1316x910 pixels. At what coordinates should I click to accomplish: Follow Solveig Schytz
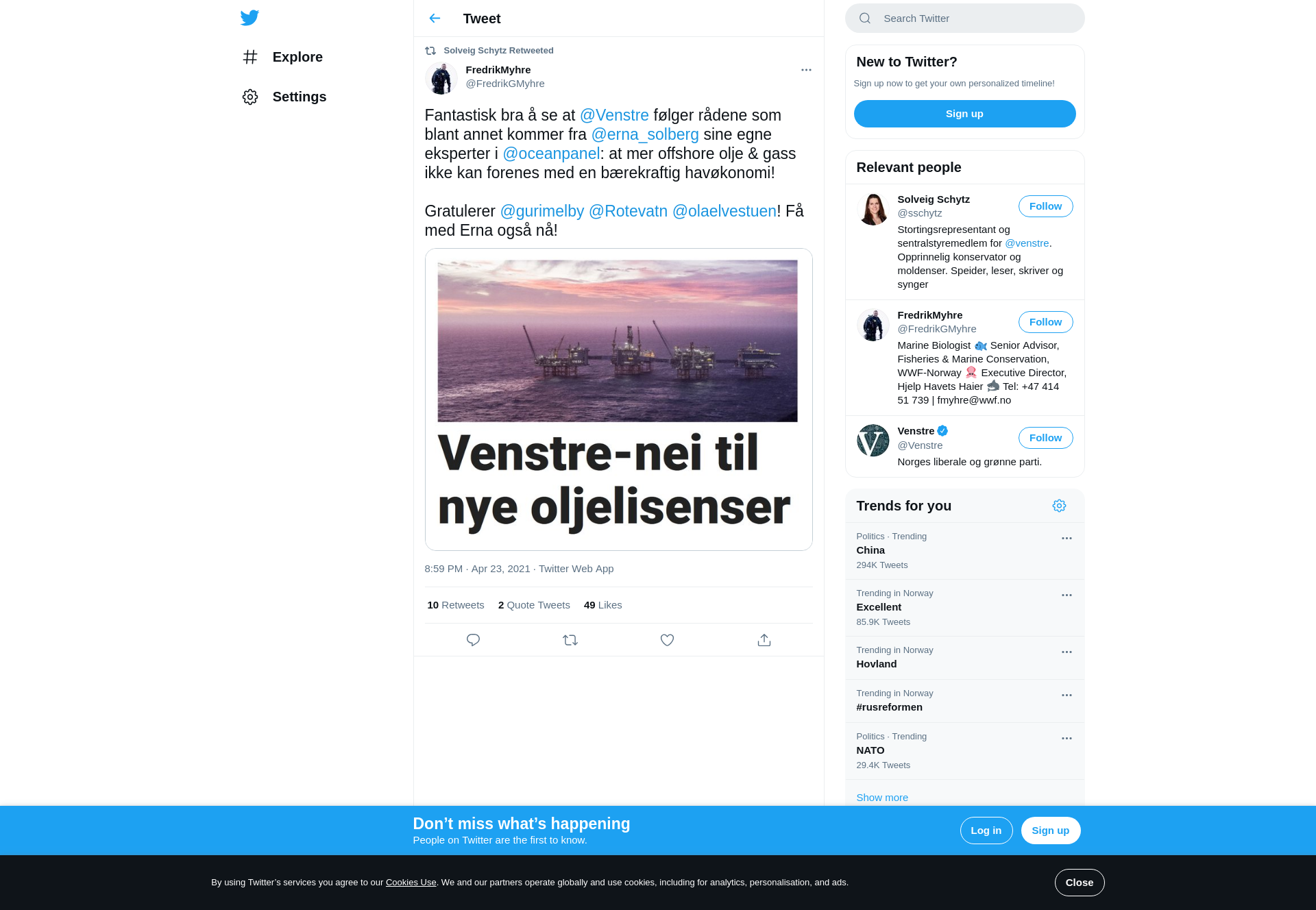click(x=1045, y=206)
